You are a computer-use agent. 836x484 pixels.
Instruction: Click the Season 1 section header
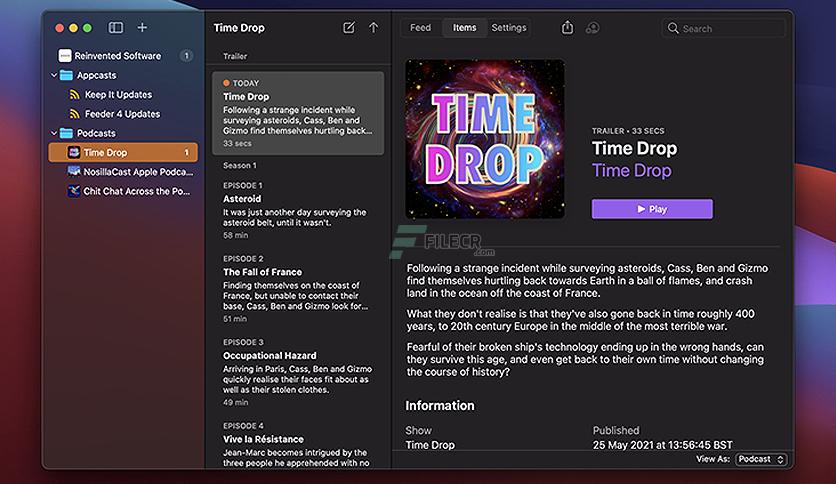pyautogui.click(x=239, y=165)
